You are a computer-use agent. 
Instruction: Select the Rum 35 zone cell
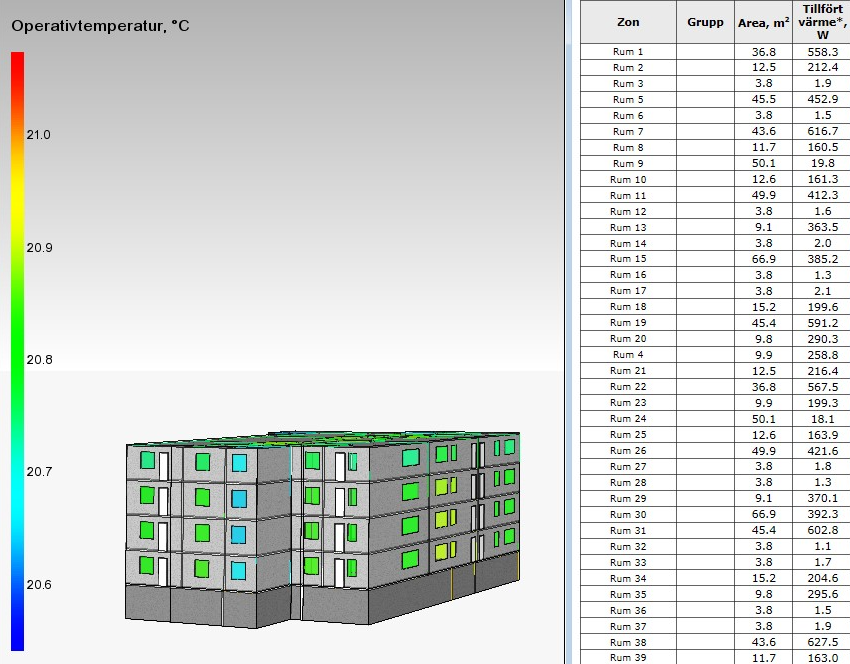tap(628, 595)
